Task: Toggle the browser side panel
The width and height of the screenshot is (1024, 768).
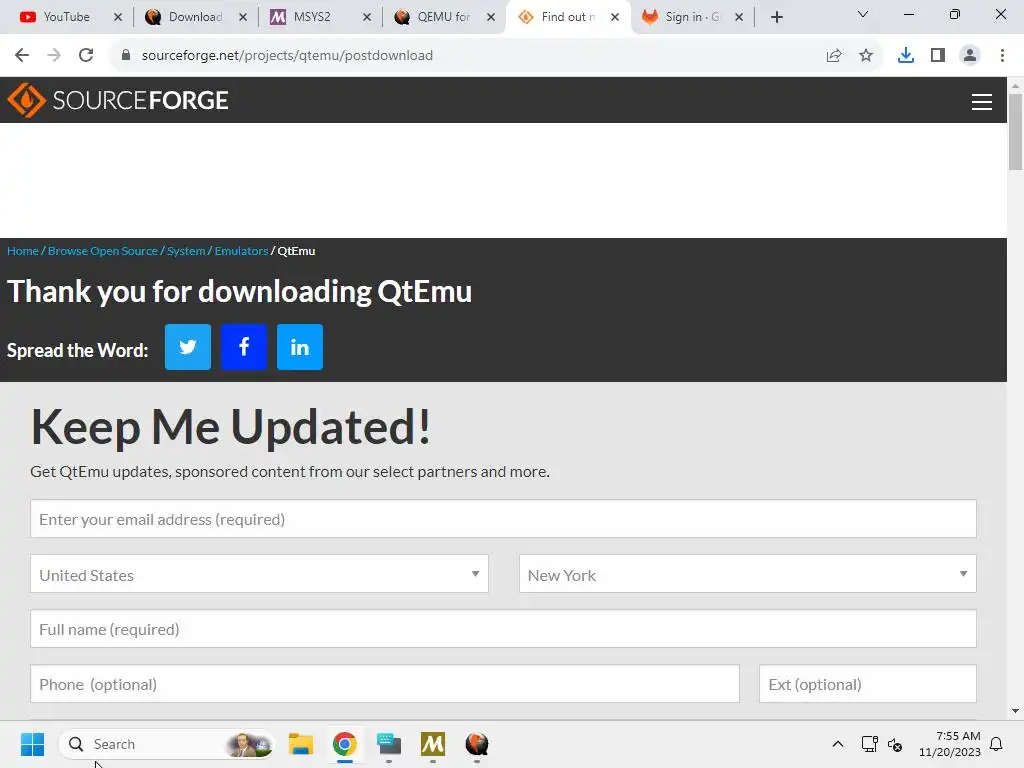Action: click(x=938, y=56)
